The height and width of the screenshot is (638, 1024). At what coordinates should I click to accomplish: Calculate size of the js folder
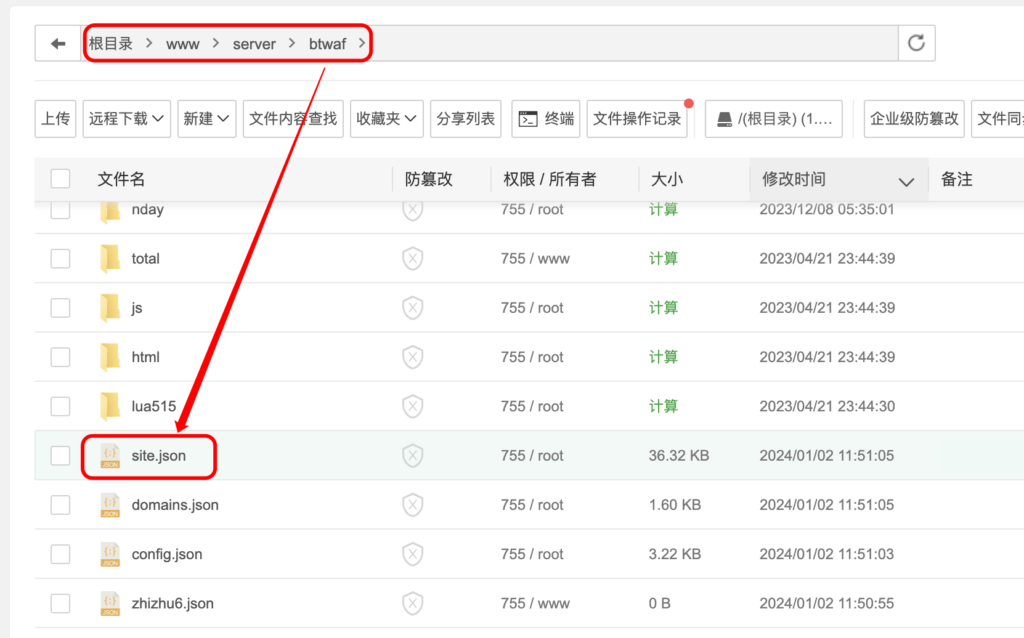click(663, 308)
